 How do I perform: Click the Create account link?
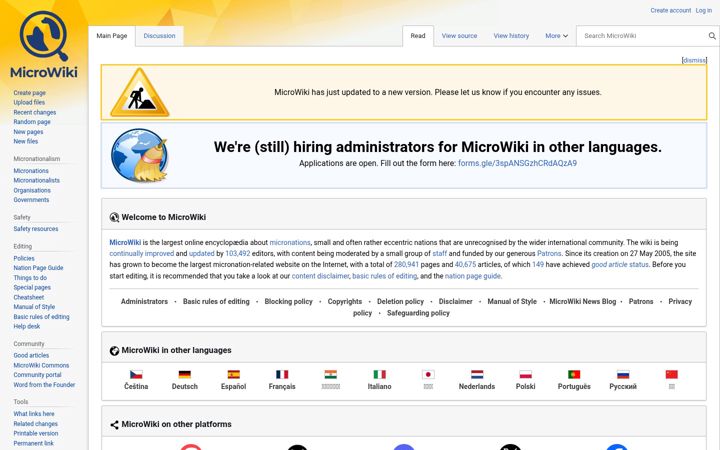coord(670,10)
